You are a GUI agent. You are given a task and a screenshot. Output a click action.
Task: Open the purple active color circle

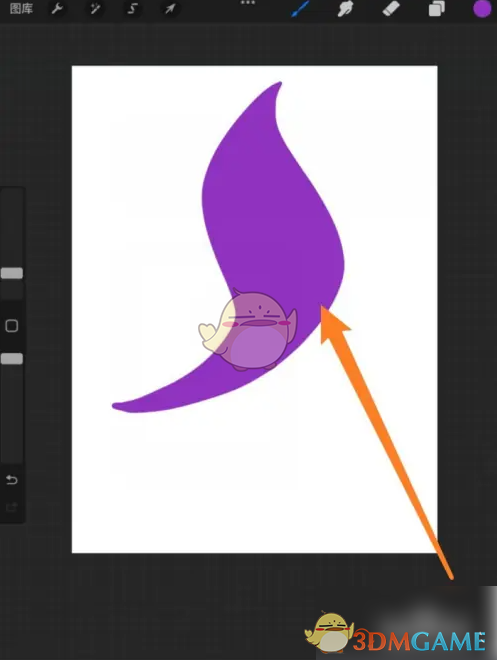click(x=482, y=9)
